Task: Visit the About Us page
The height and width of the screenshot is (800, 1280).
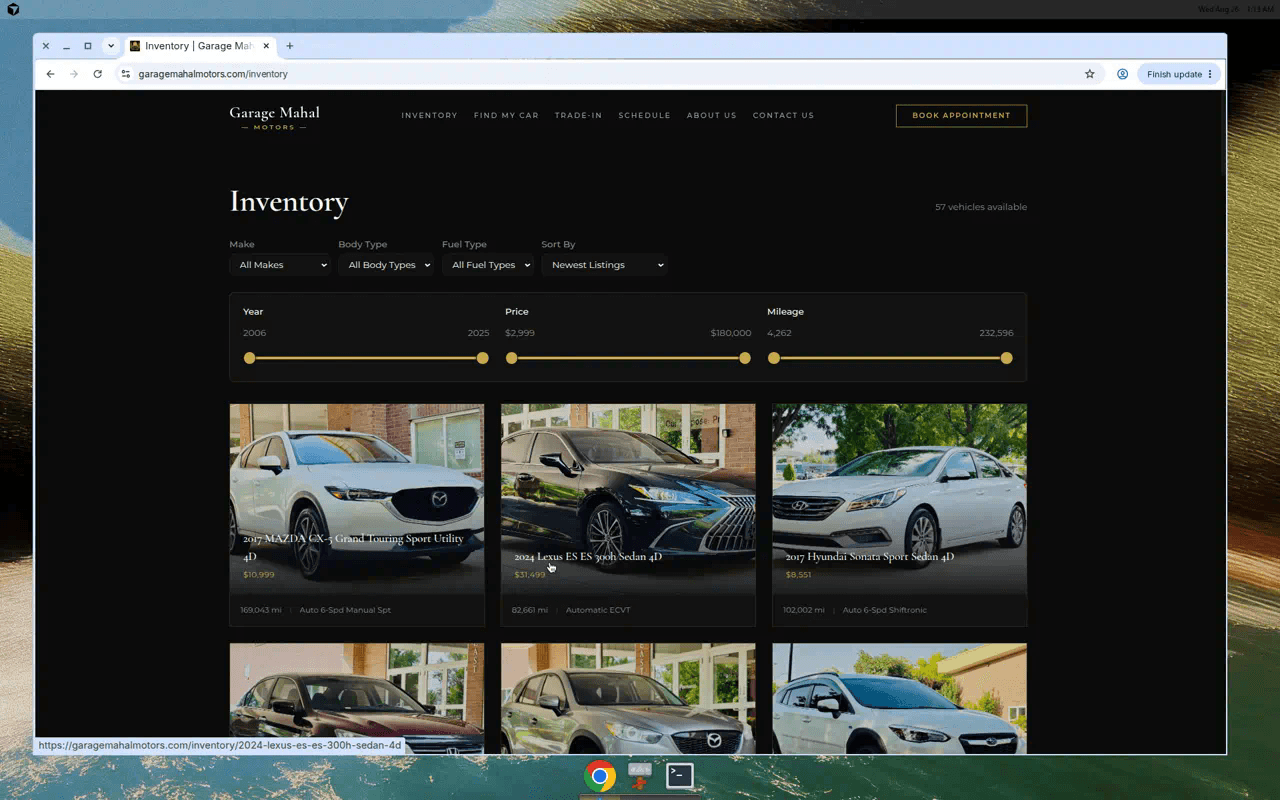Action: point(711,116)
